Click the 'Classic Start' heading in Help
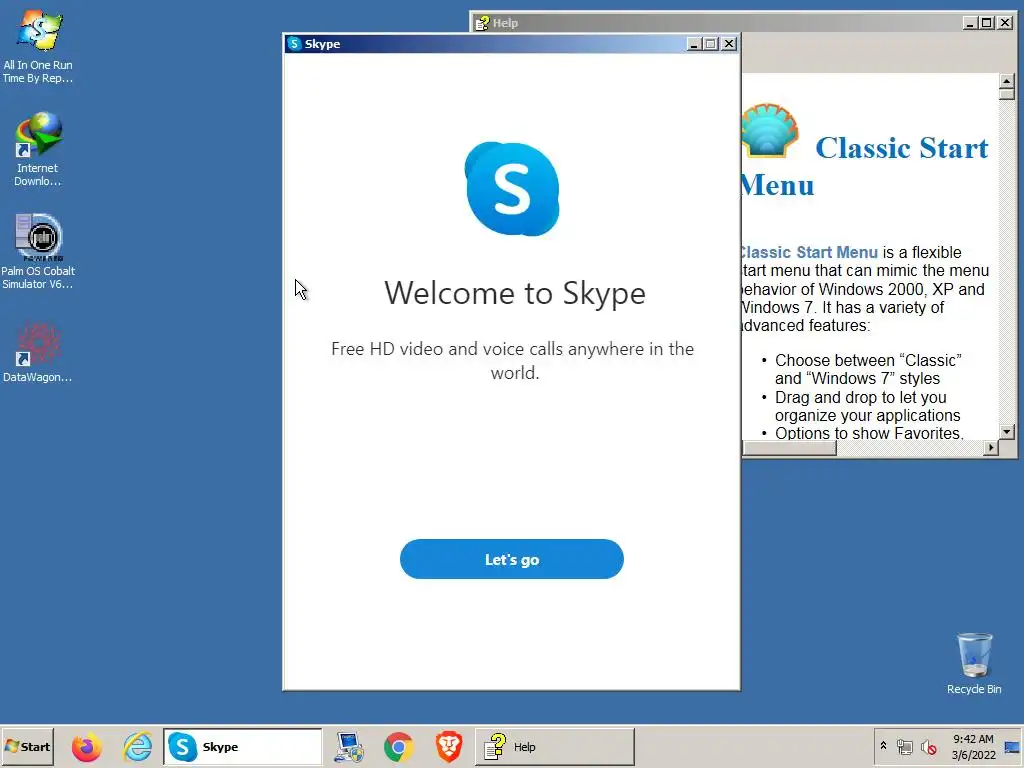The width and height of the screenshot is (1024, 768). pyautogui.click(x=901, y=148)
